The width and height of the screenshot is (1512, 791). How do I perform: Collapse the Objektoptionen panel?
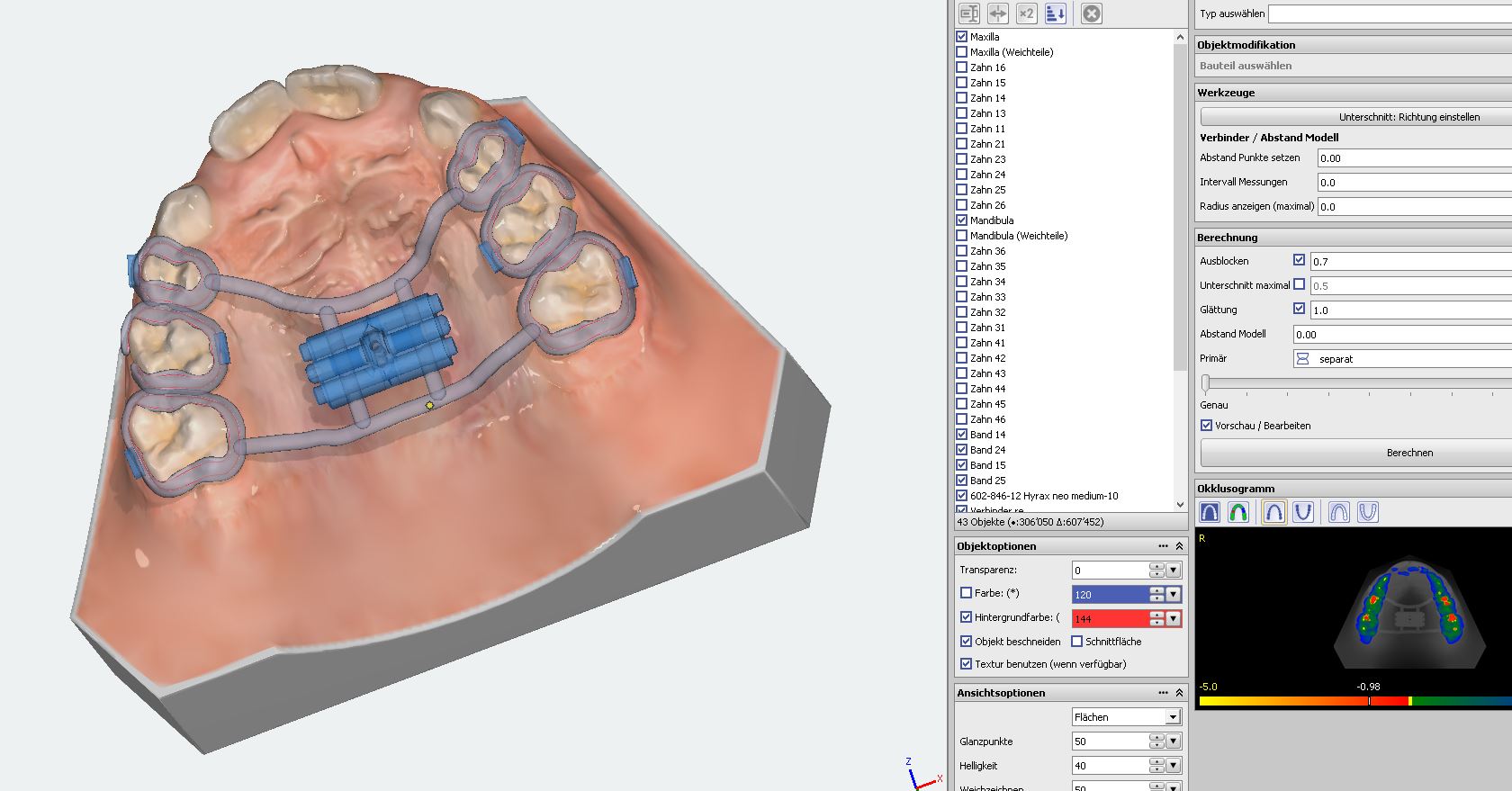pos(1179,546)
